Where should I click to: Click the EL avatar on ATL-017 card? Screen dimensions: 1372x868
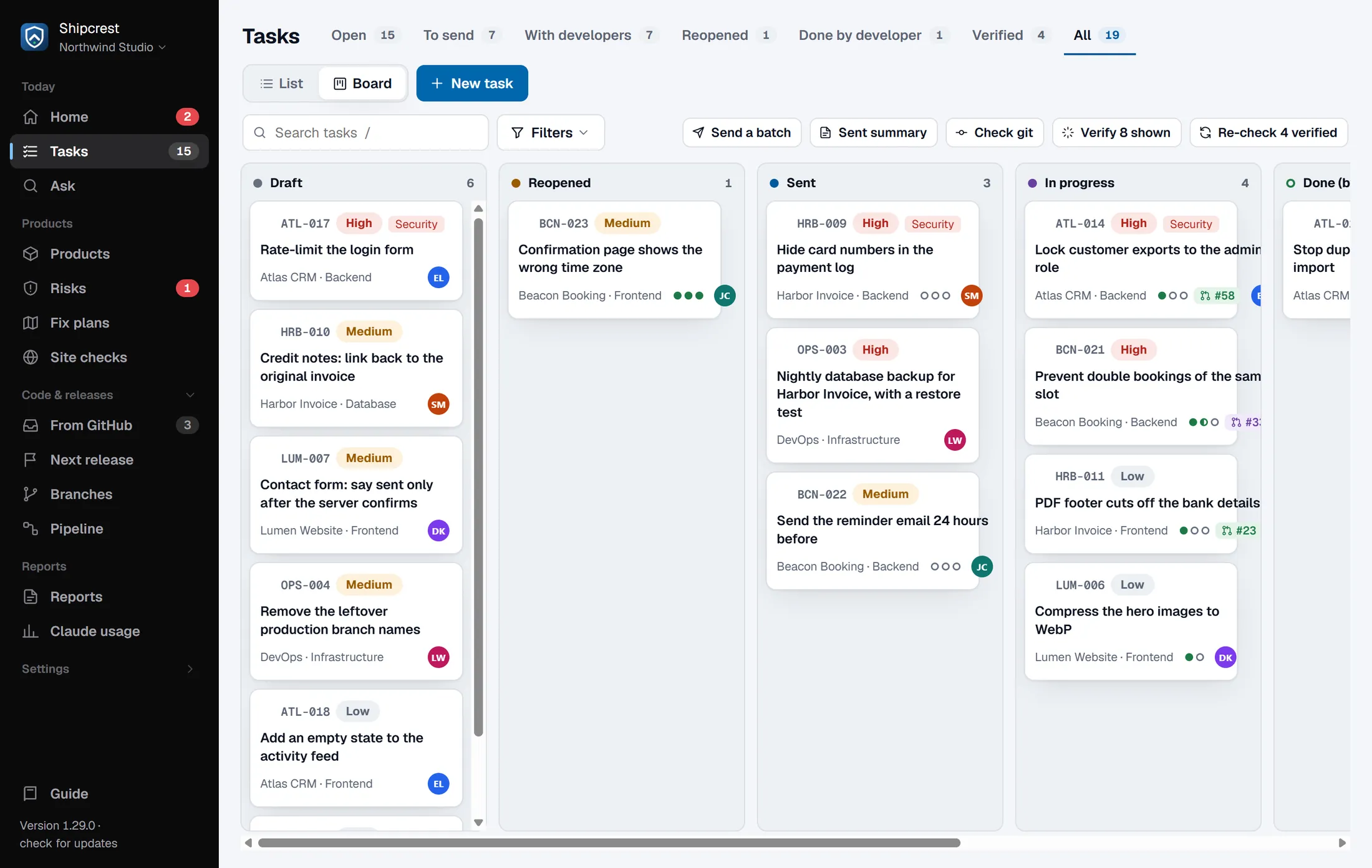pos(438,277)
